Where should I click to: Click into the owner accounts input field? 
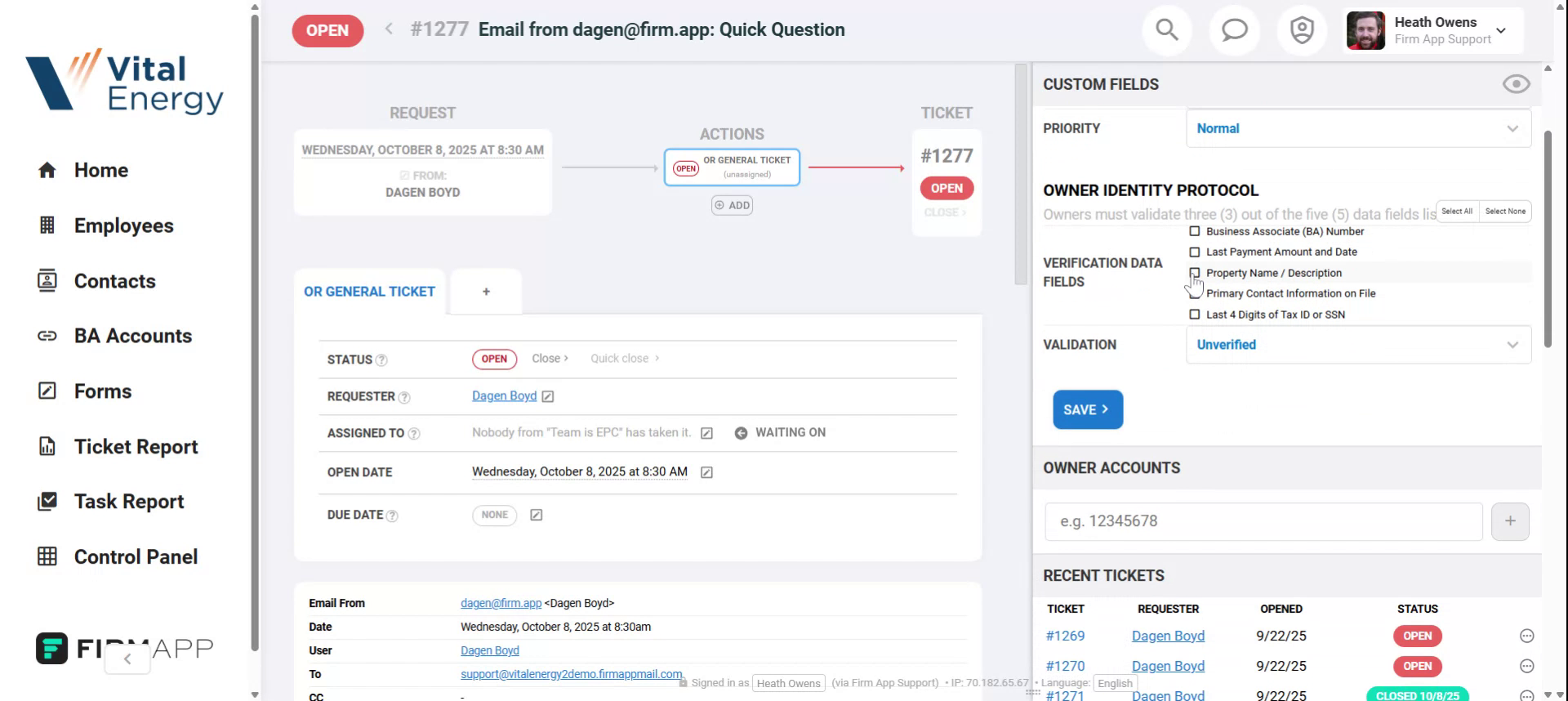(x=1263, y=521)
